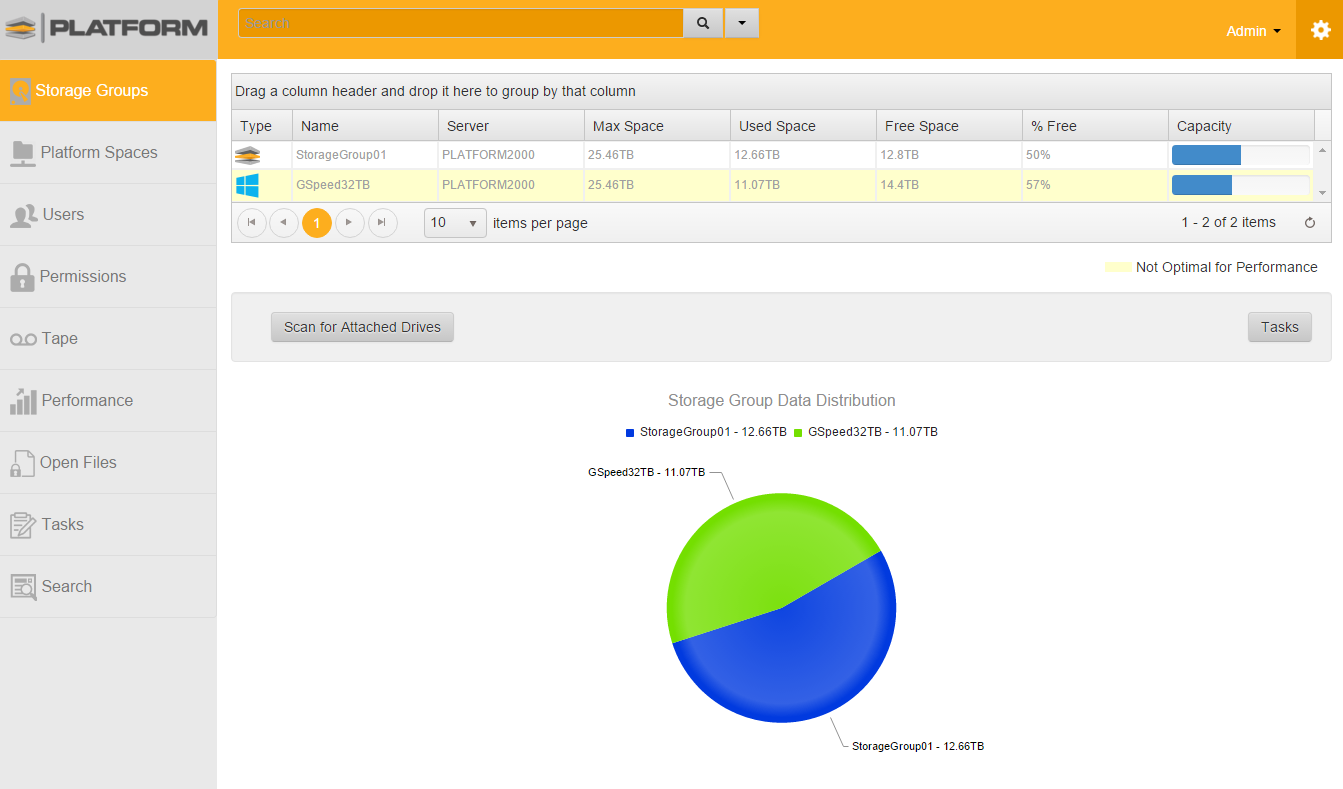Sort by the % Free column
Viewport: 1343px width, 789px height.
(1095, 126)
